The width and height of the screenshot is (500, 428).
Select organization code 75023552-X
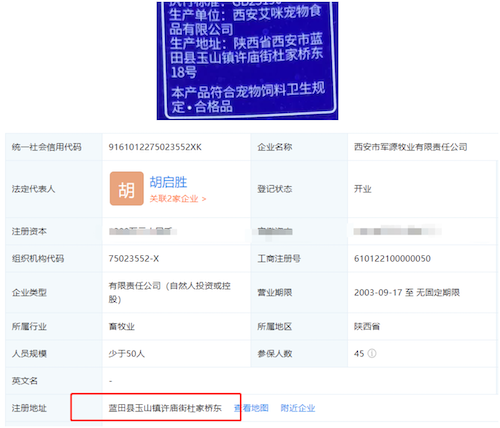click(x=134, y=259)
